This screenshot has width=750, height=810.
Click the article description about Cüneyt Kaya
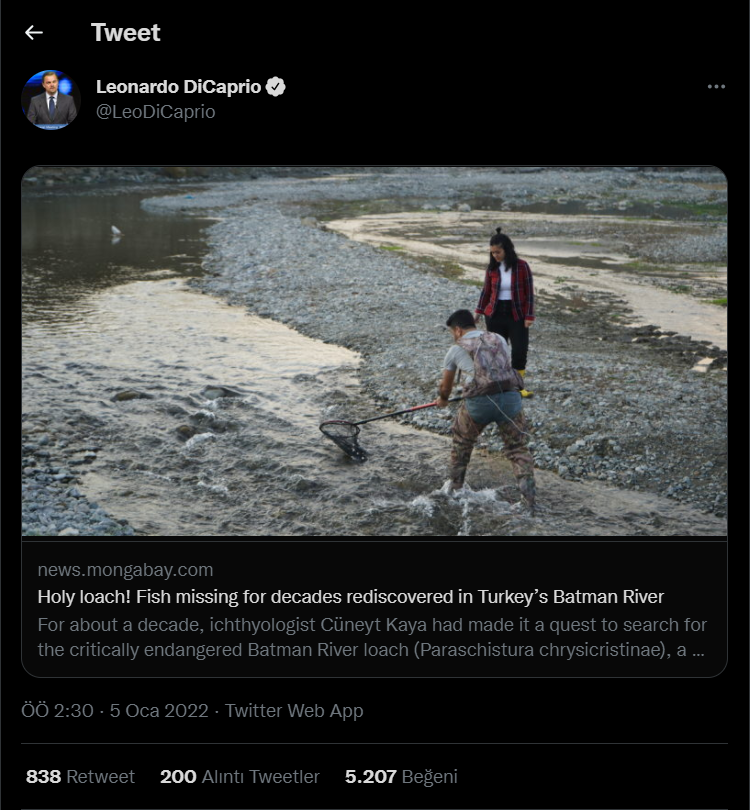click(372, 637)
